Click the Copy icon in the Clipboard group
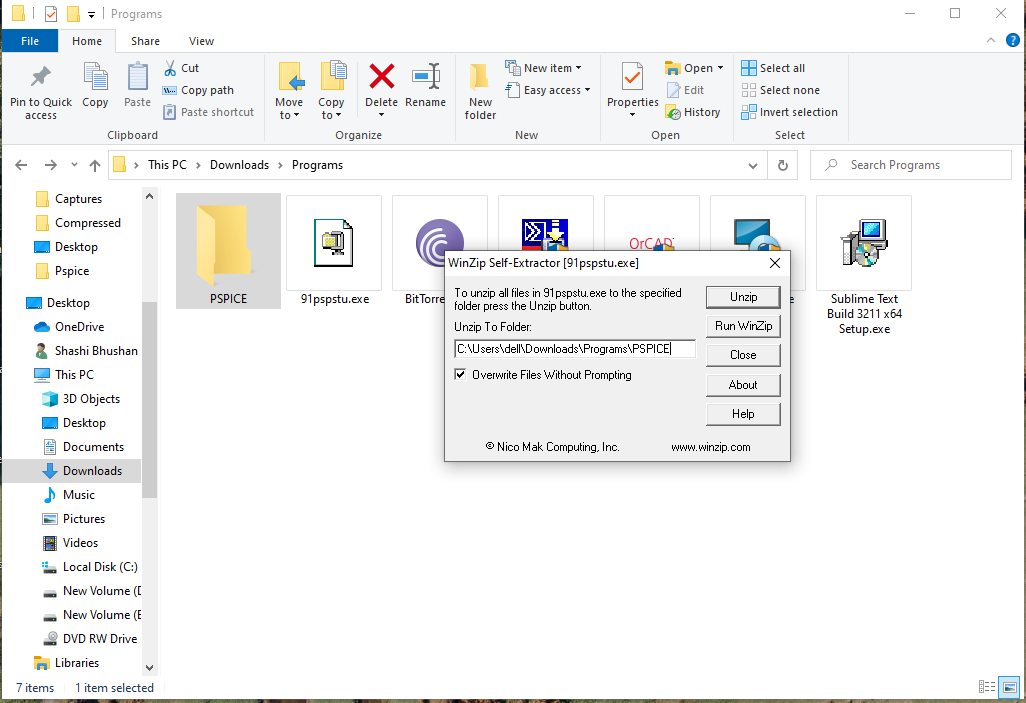Image resolution: width=1026 pixels, height=703 pixels. (95, 88)
